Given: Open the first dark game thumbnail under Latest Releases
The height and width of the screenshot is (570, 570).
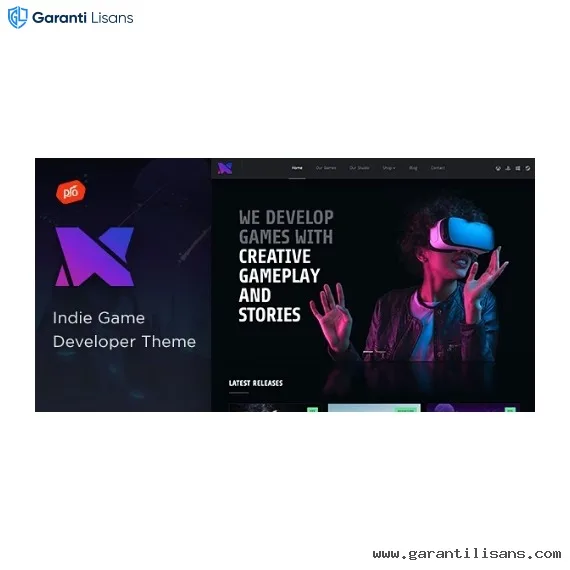Looking at the screenshot, I should coord(274,408).
